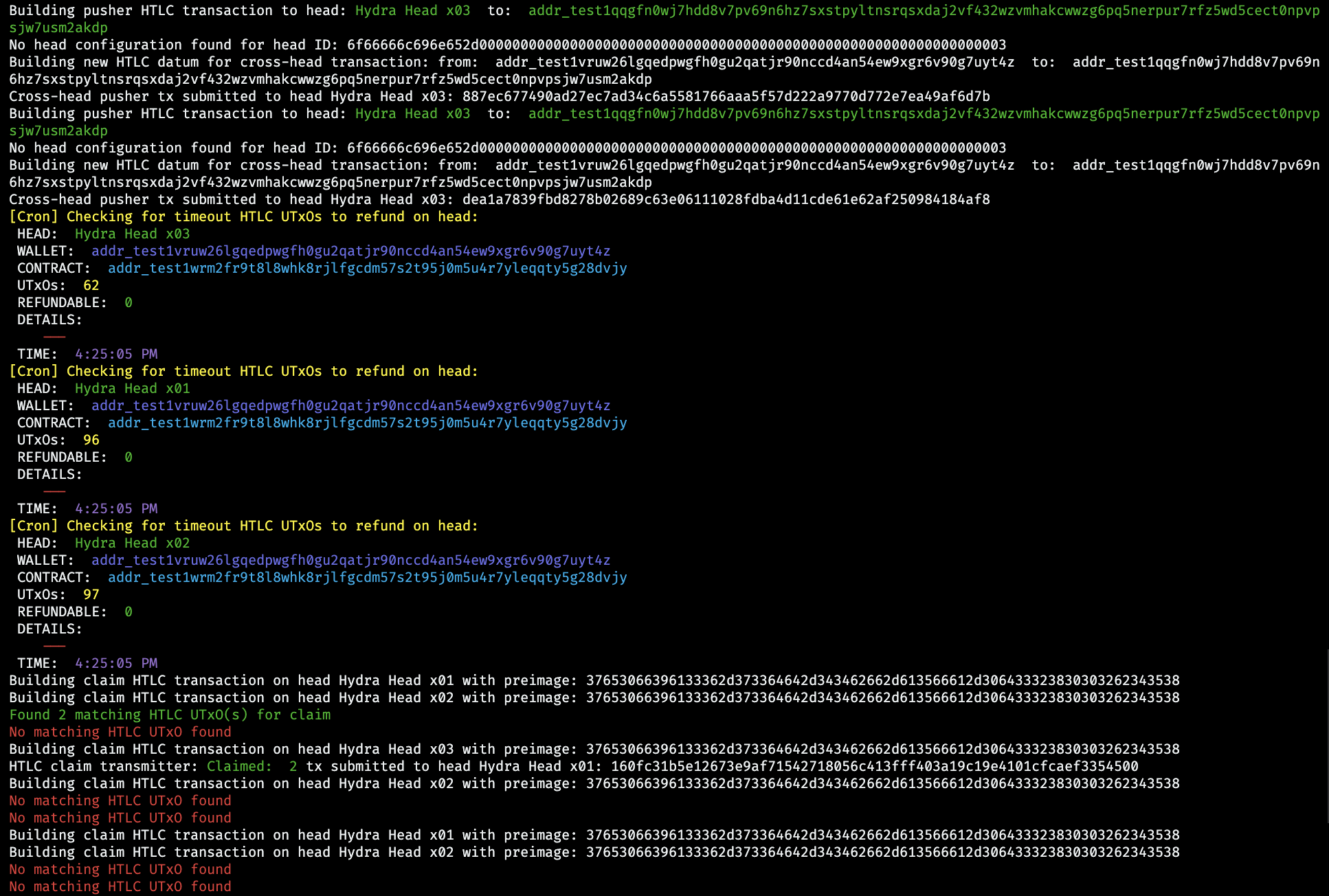Click the wallet address under Hydra Head x02

point(350,560)
